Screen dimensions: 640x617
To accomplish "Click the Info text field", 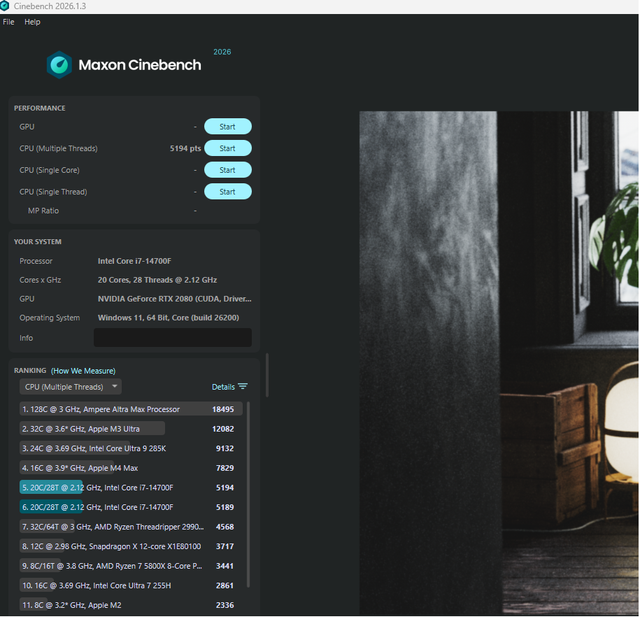I will 173,337.
